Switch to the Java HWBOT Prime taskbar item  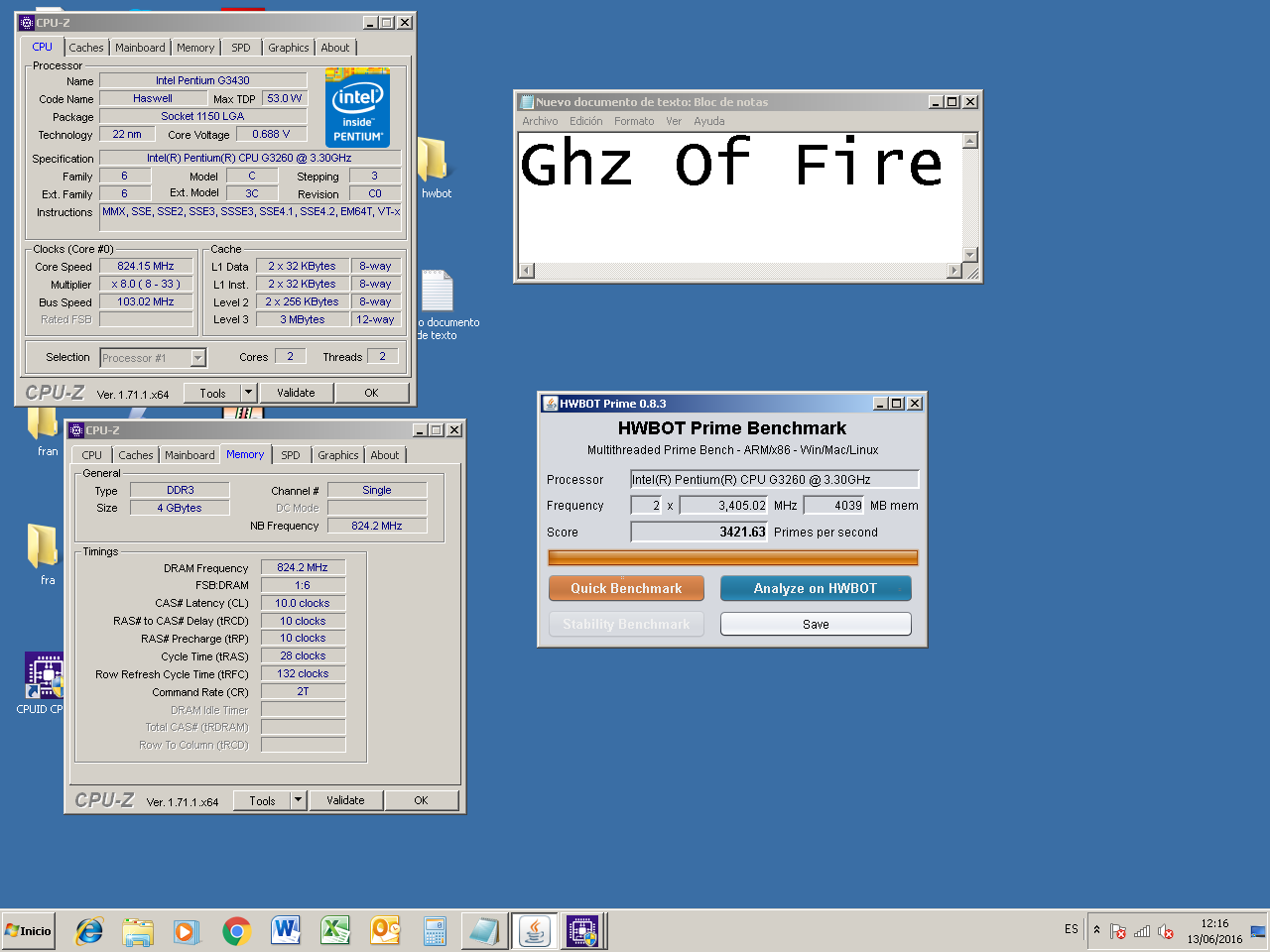coord(535,931)
